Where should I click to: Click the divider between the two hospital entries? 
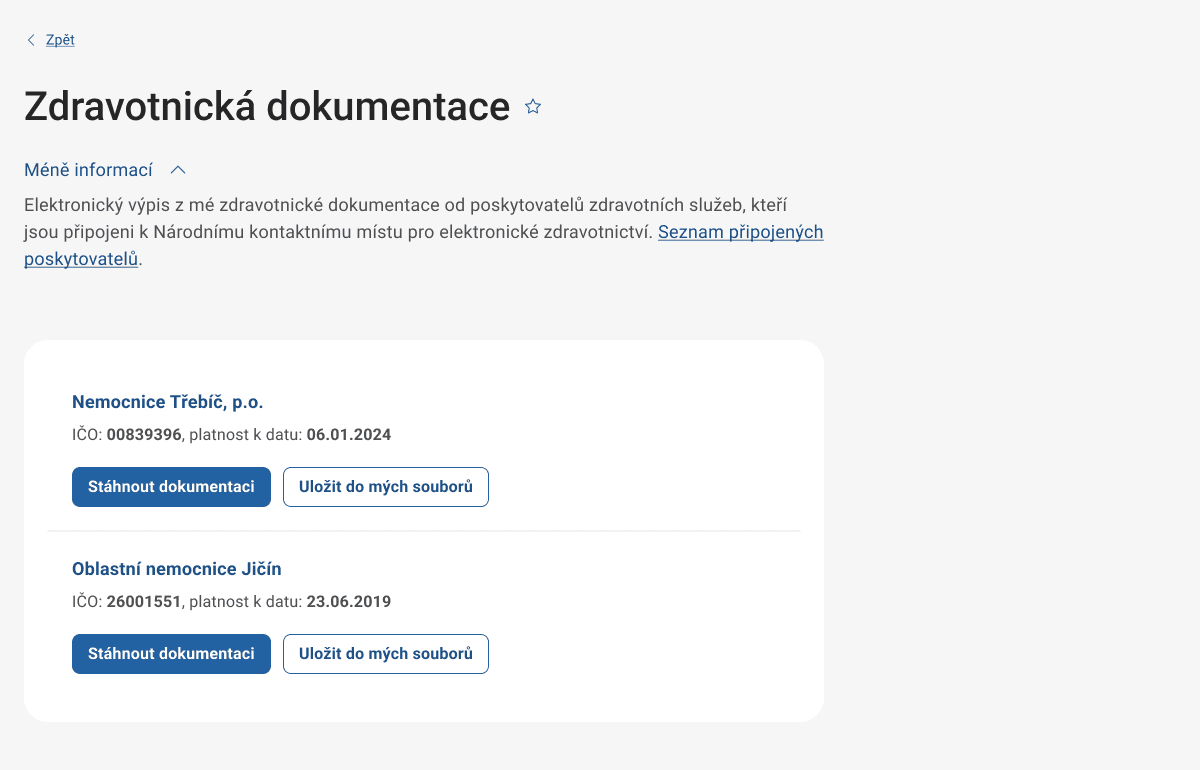point(424,531)
